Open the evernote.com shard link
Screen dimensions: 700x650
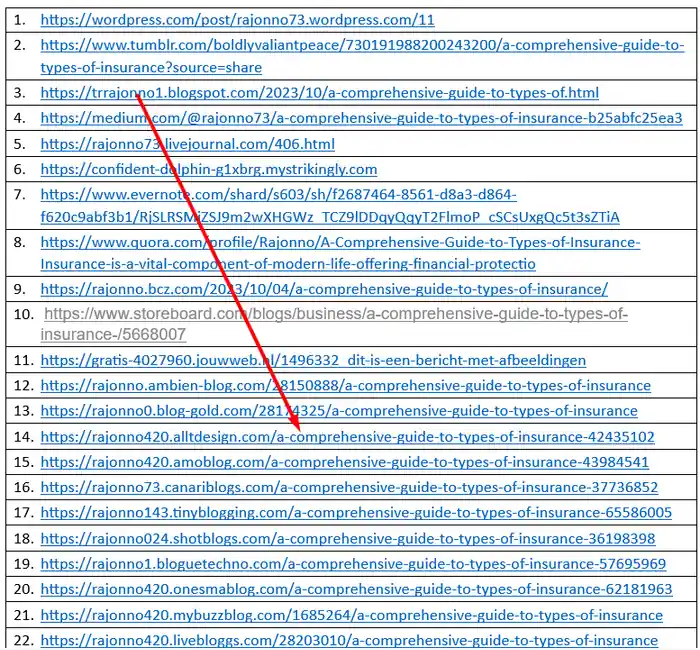point(330,206)
